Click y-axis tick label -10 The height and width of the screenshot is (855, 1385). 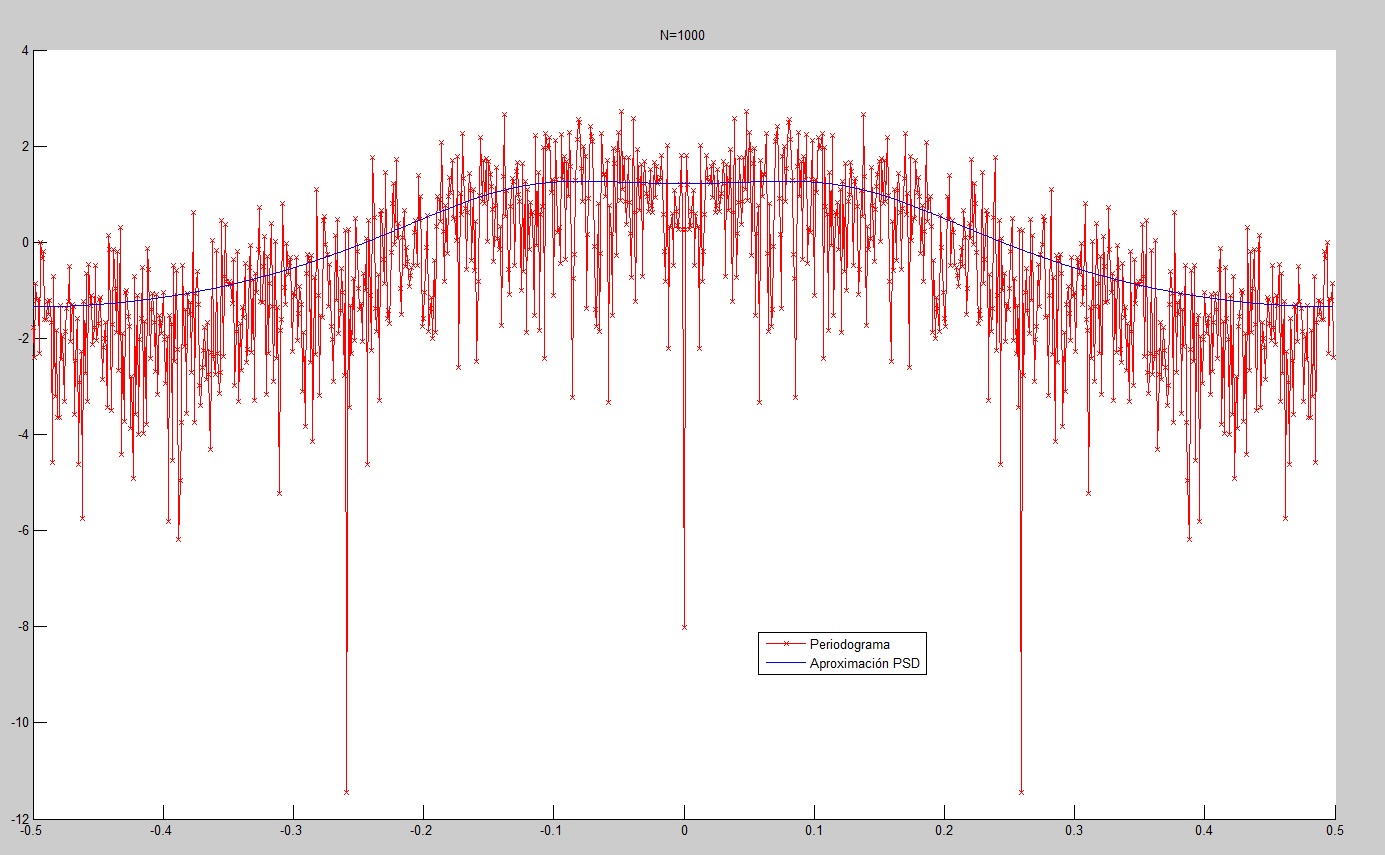(19, 722)
